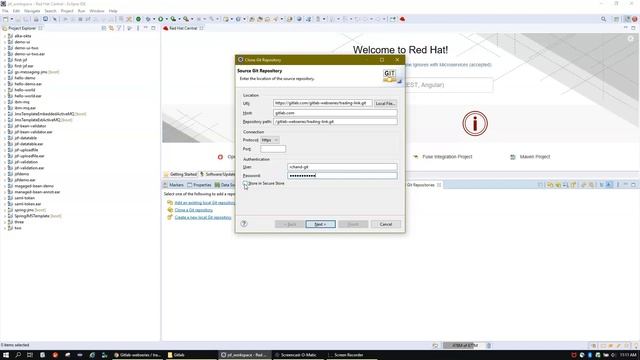Click the New toolbar icon
The height and width of the screenshot is (360, 640).
click(x=5, y=19)
